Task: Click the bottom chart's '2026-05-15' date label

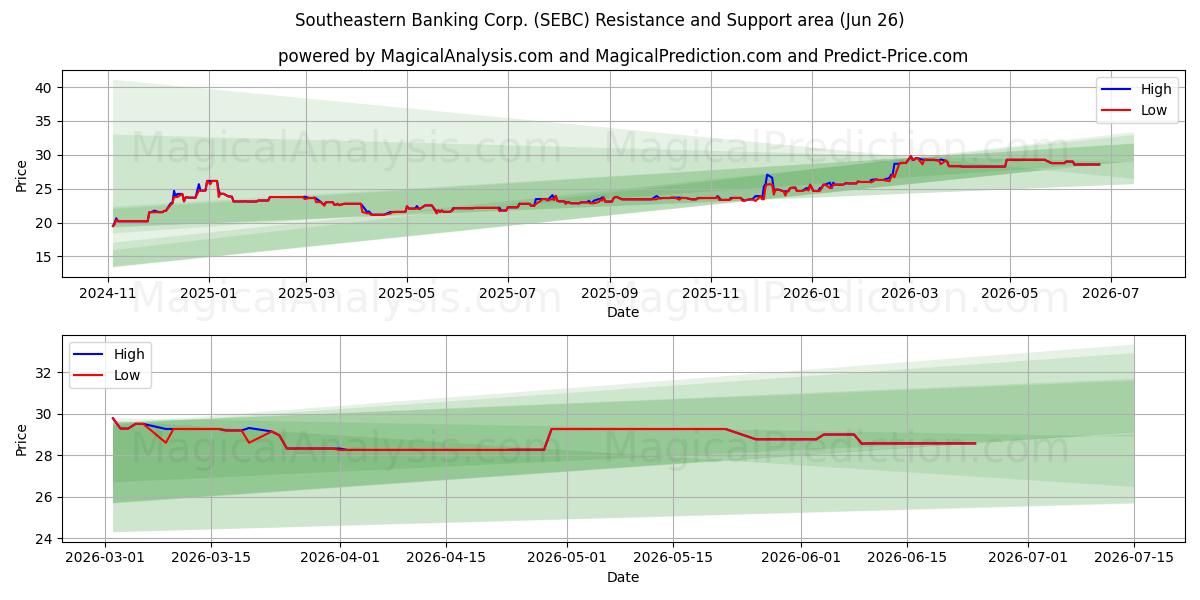Action: (672, 560)
